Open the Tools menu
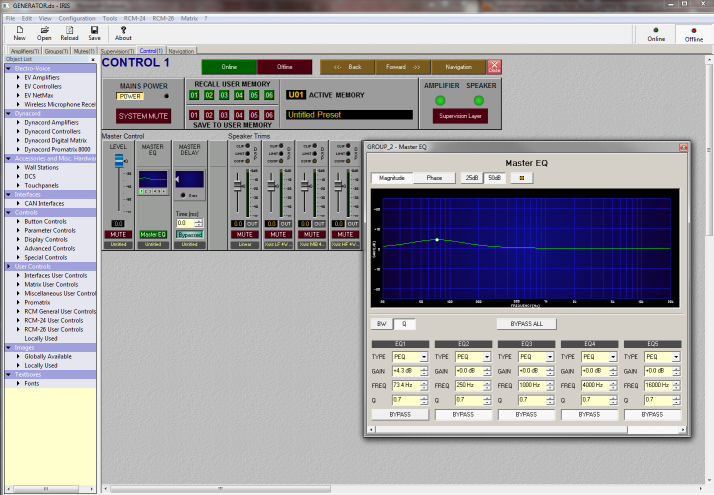Image resolution: width=714 pixels, height=495 pixels. click(x=110, y=19)
